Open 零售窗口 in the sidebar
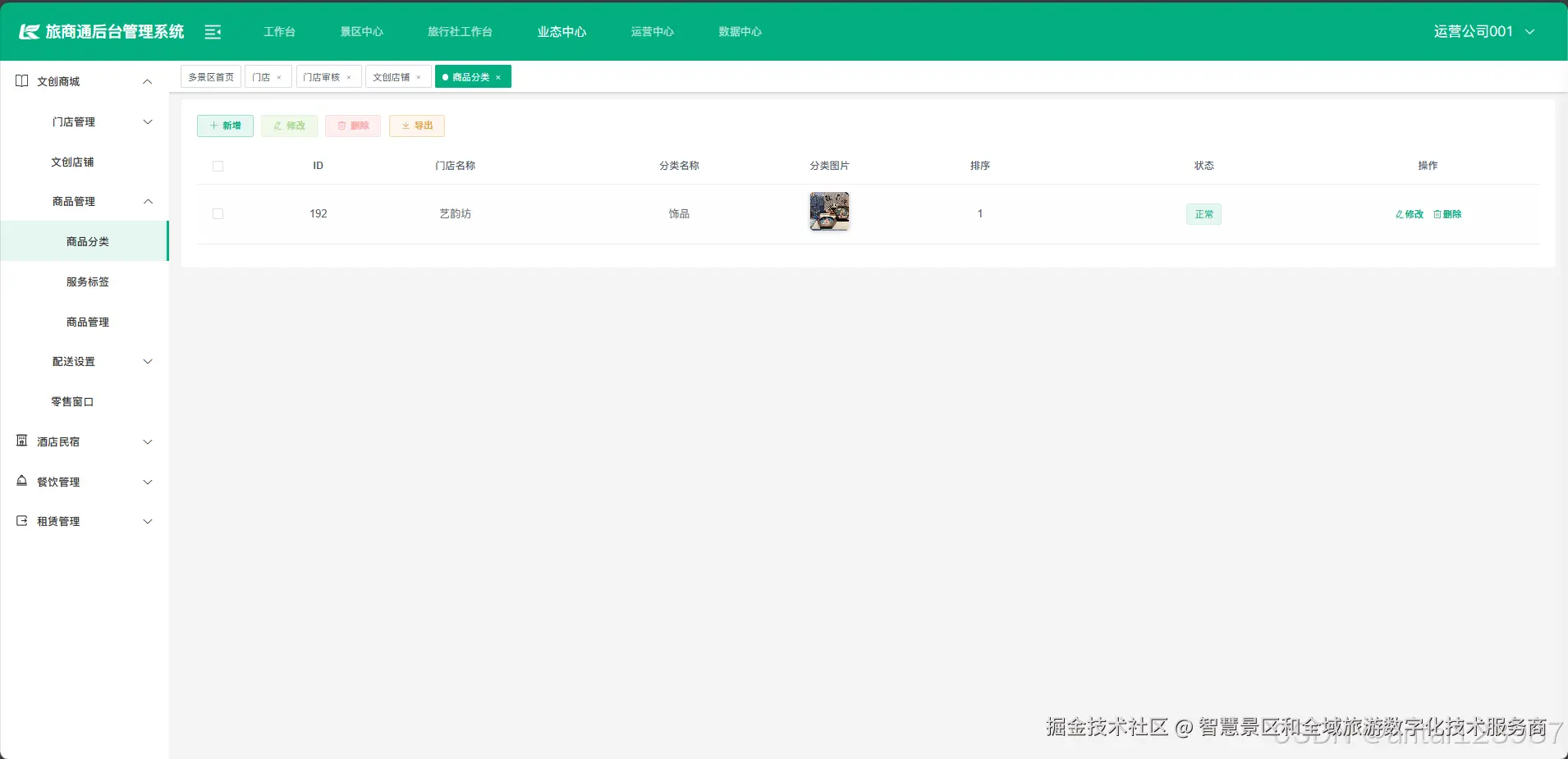This screenshot has height=759, width=1568. pyautogui.click(x=72, y=401)
